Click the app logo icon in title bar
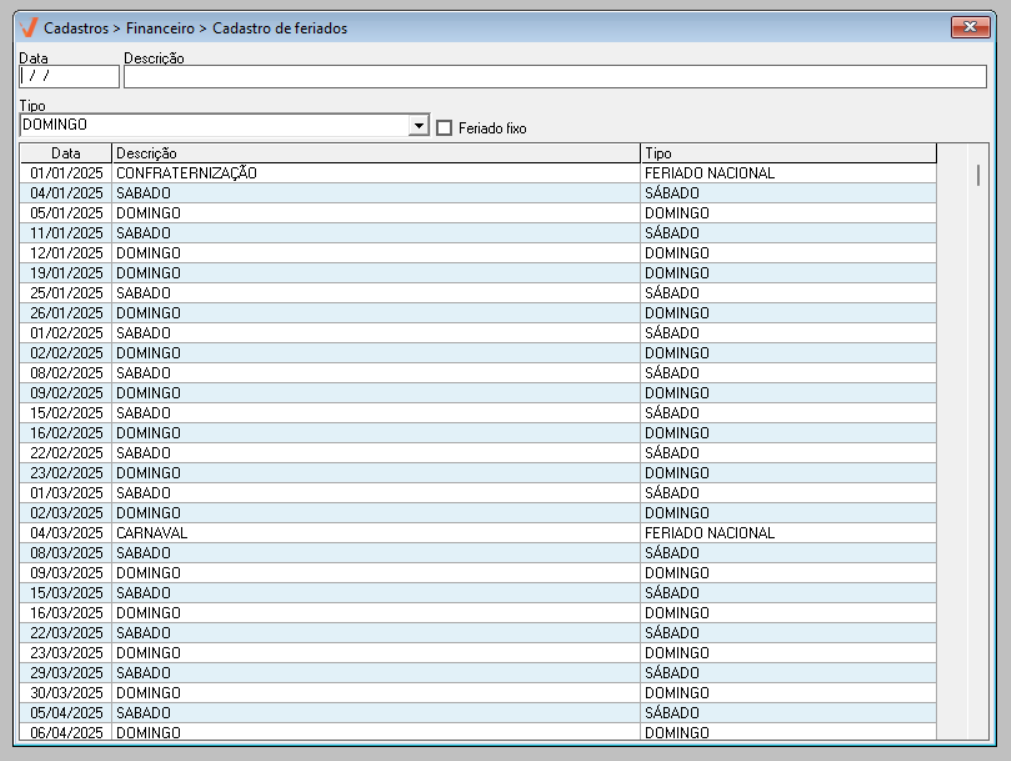Viewport: 1011px width, 761px height. 29,28
